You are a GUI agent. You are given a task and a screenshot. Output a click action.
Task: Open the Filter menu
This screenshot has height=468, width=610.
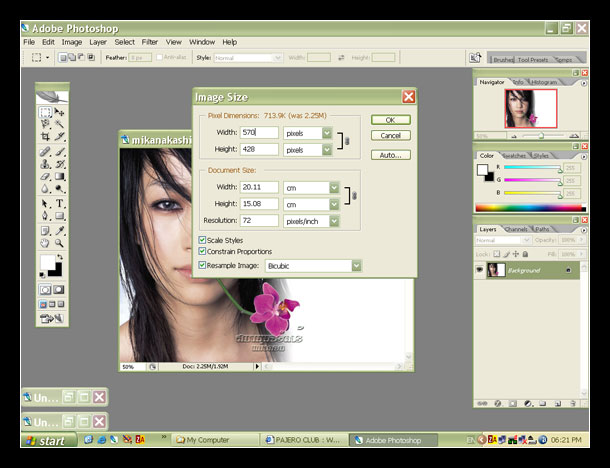click(150, 42)
